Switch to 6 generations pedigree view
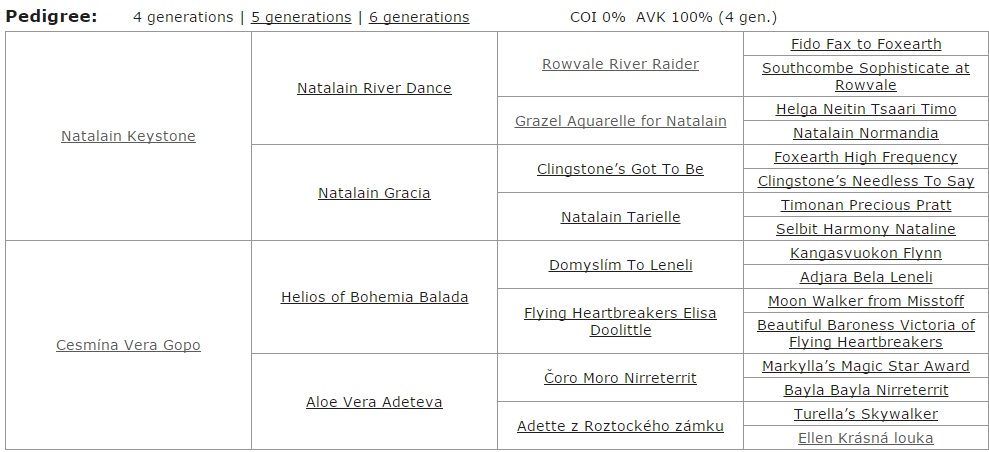The height and width of the screenshot is (452, 989). click(x=419, y=17)
